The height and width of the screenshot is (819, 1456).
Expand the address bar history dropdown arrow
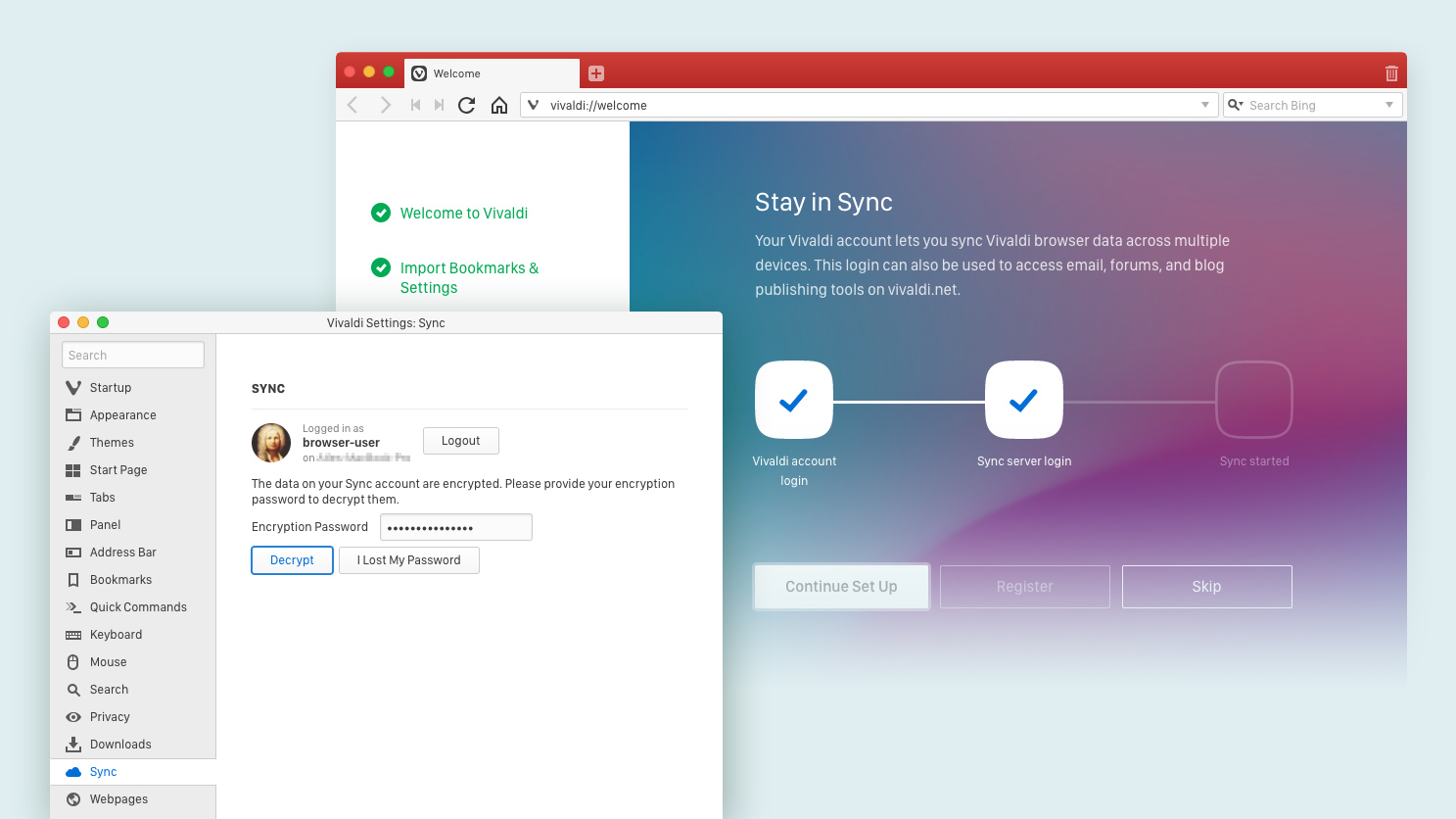1205,105
